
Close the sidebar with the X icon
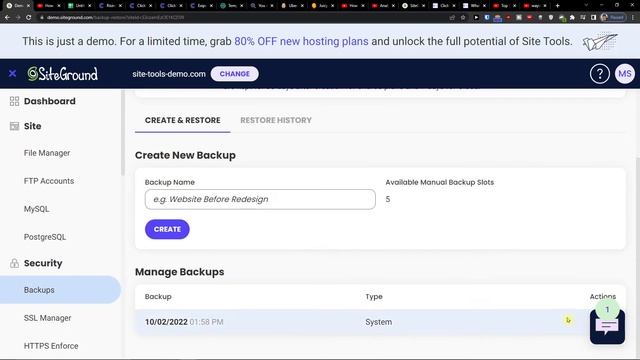point(12,73)
